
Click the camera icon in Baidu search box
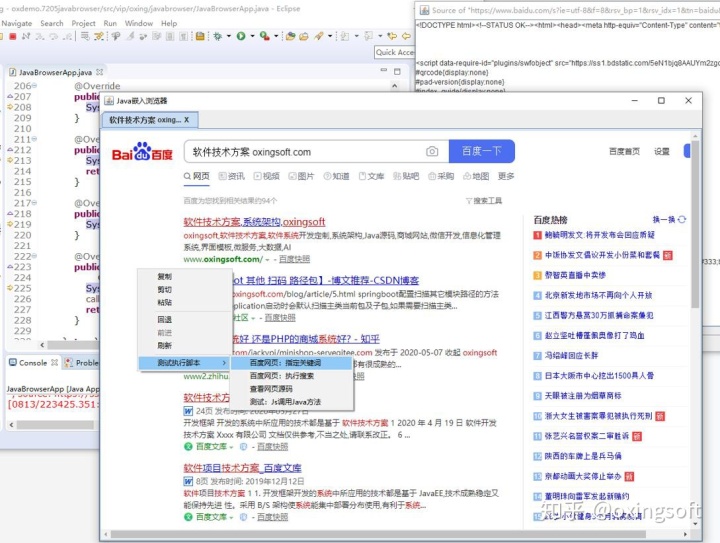click(432, 151)
